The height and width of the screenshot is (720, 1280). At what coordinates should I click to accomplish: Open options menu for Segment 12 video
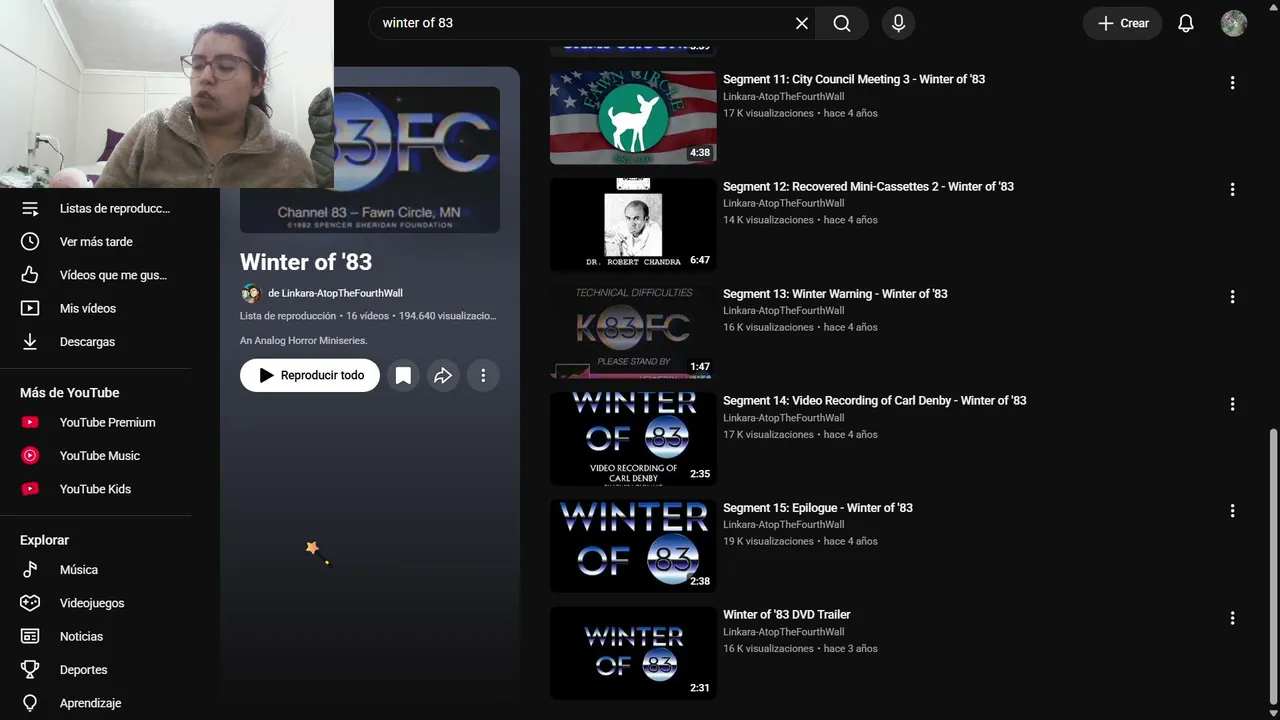(1232, 190)
